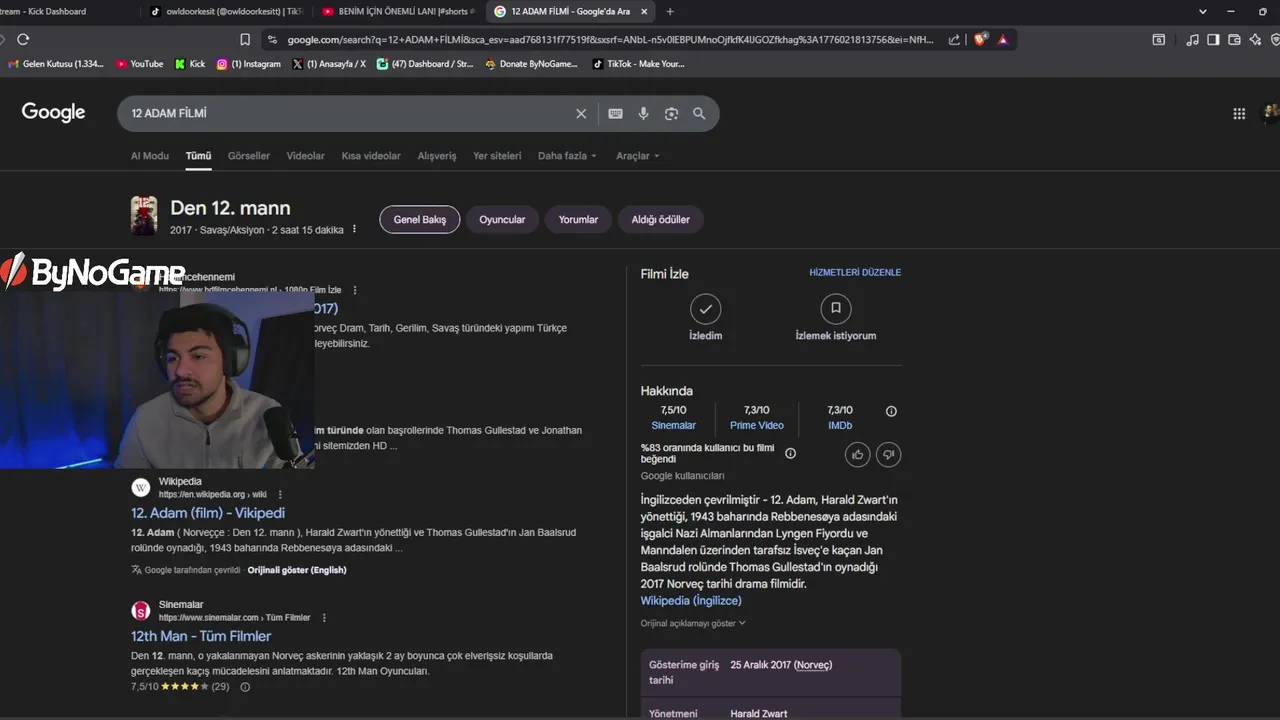The height and width of the screenshot is (720, 1280).
Task: Click the Genel Bakış chip
Action: click(420, 219)
